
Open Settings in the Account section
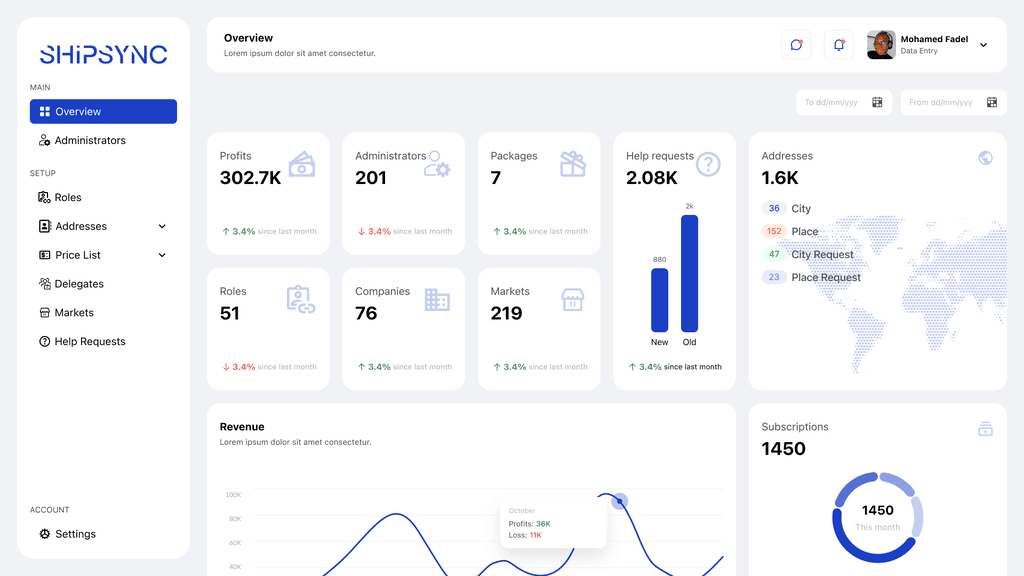75,534
